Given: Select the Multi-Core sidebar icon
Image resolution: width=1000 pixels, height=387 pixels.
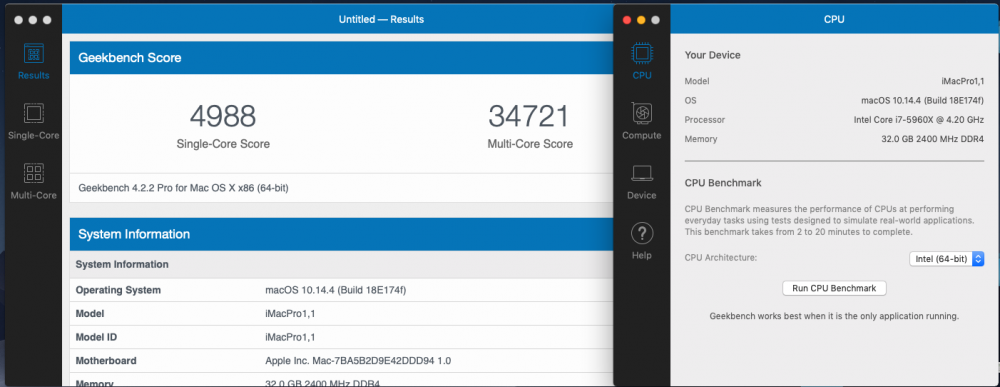Looking at the screenshot, I should [33, 173].
